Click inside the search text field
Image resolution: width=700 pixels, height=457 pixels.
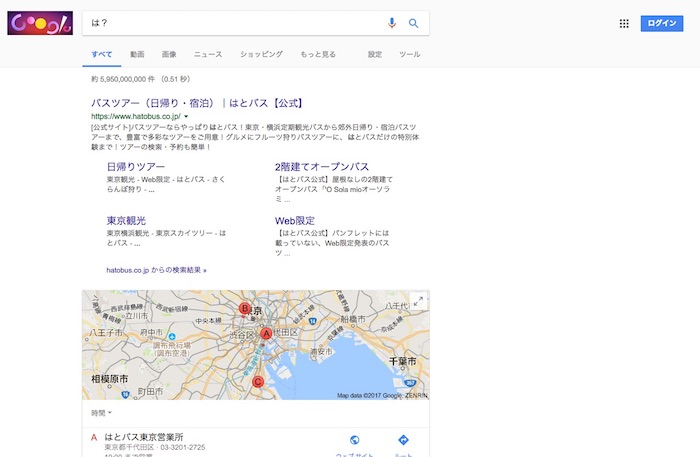pos(230,23)
